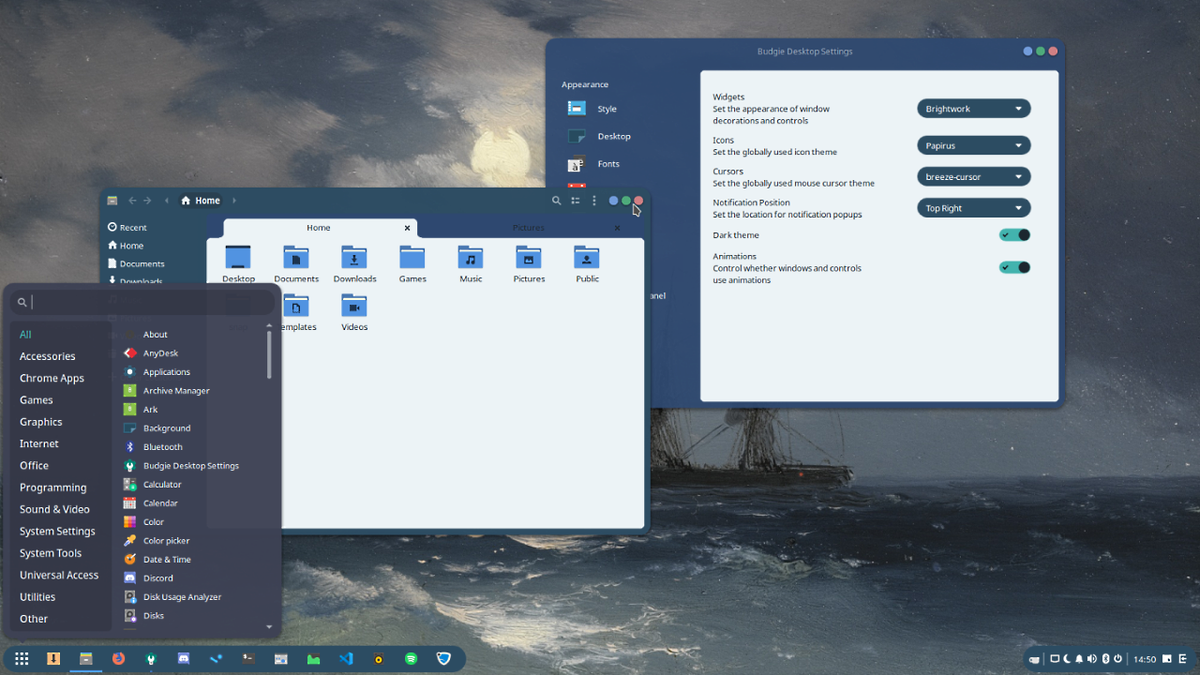
Task: Open Date & Time from the app list
Action: click(157, 560)
